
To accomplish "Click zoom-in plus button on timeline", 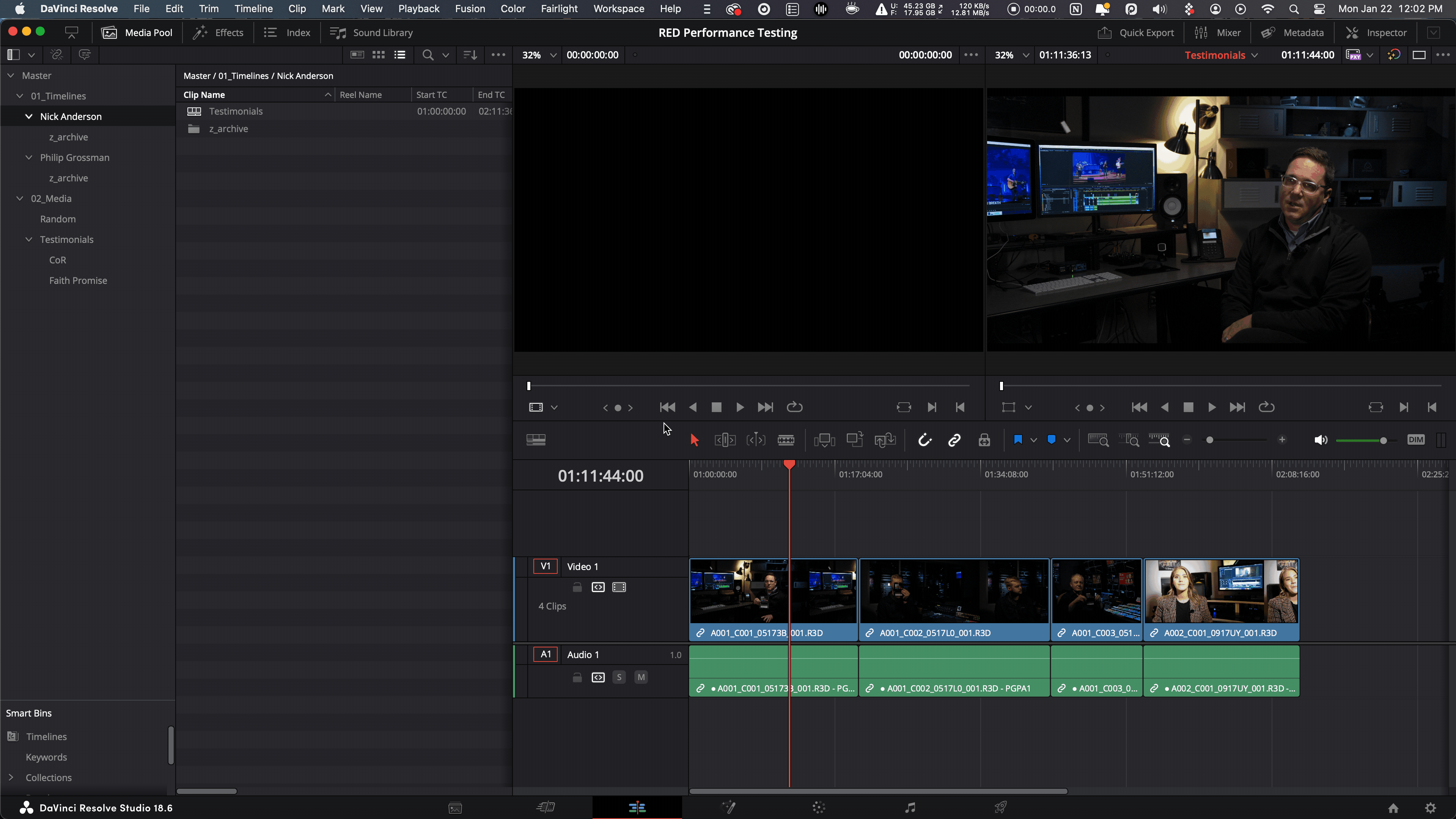I will pyautogui.click(x=1282, y=439).
